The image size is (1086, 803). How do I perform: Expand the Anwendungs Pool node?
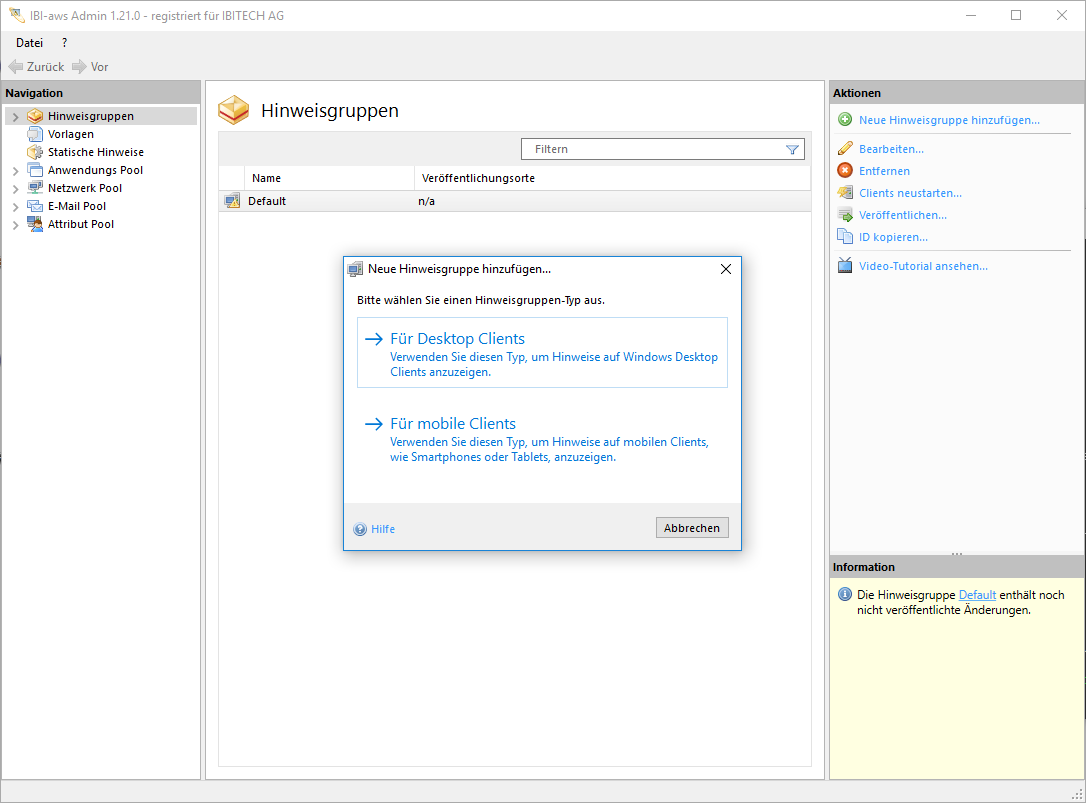15,171
